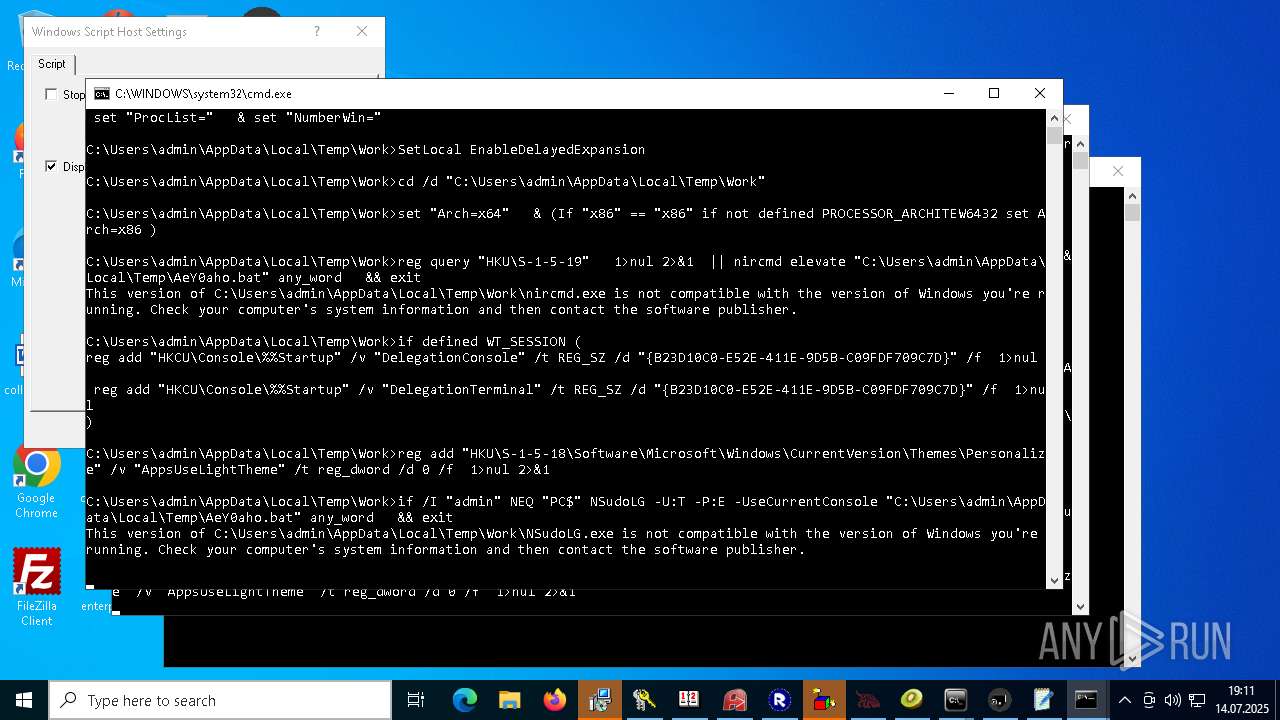Open the meet now tray icon
The width and height of the screenshot is (1280, 720).
[1149, 700]
